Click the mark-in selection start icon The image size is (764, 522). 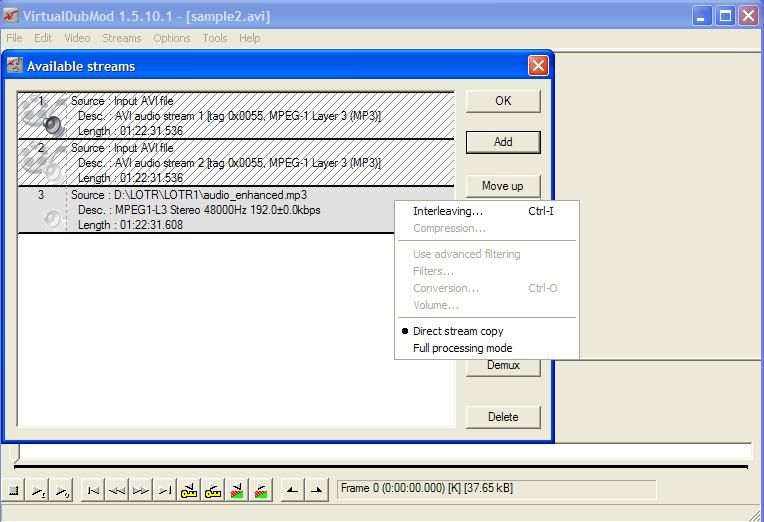click(292, 490)
